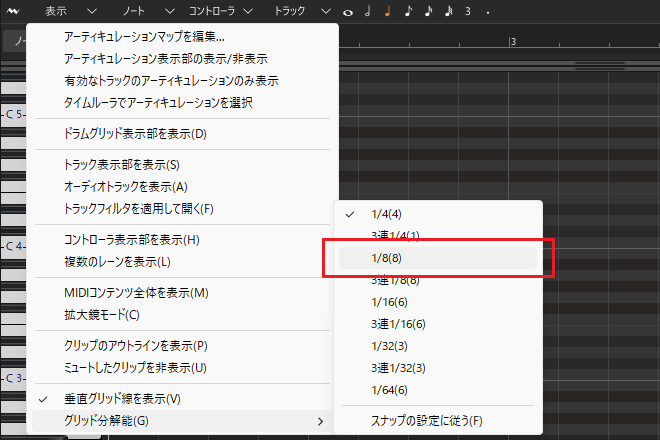Open the ノート dropdown menu
Screen dimensions: 660x440
coord(133,12)
